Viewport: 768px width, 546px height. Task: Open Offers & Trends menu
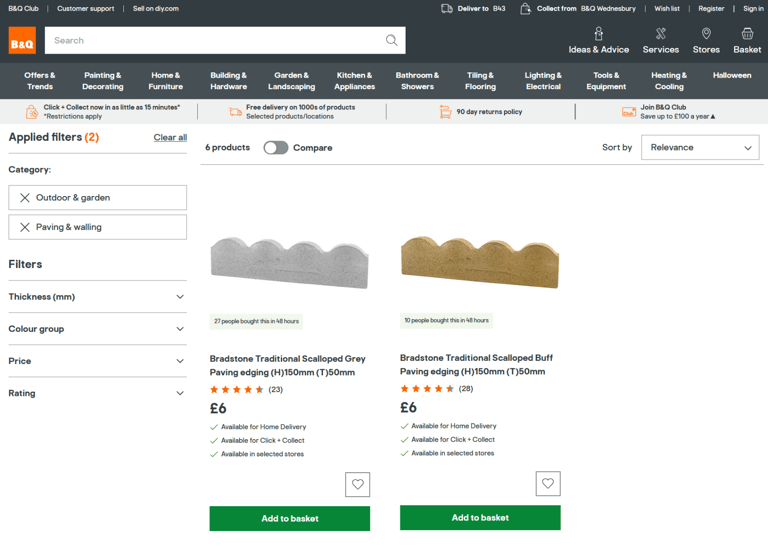coord(40,81)
